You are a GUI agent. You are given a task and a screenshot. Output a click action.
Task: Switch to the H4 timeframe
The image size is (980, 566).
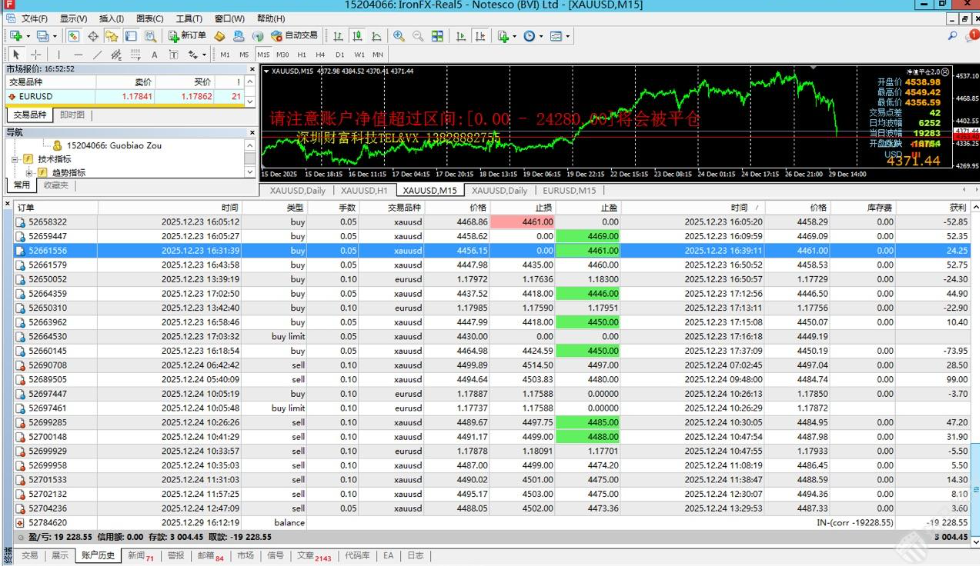320,54
